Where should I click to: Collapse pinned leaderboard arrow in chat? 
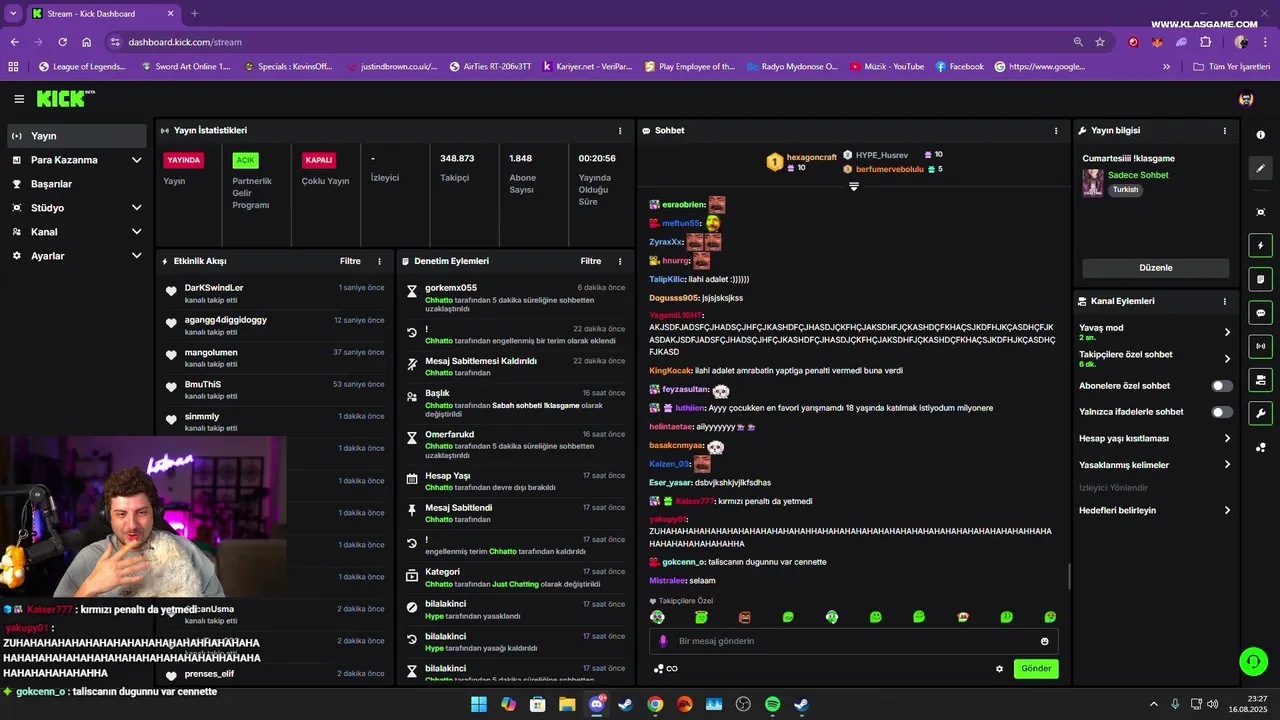(854, 186)
